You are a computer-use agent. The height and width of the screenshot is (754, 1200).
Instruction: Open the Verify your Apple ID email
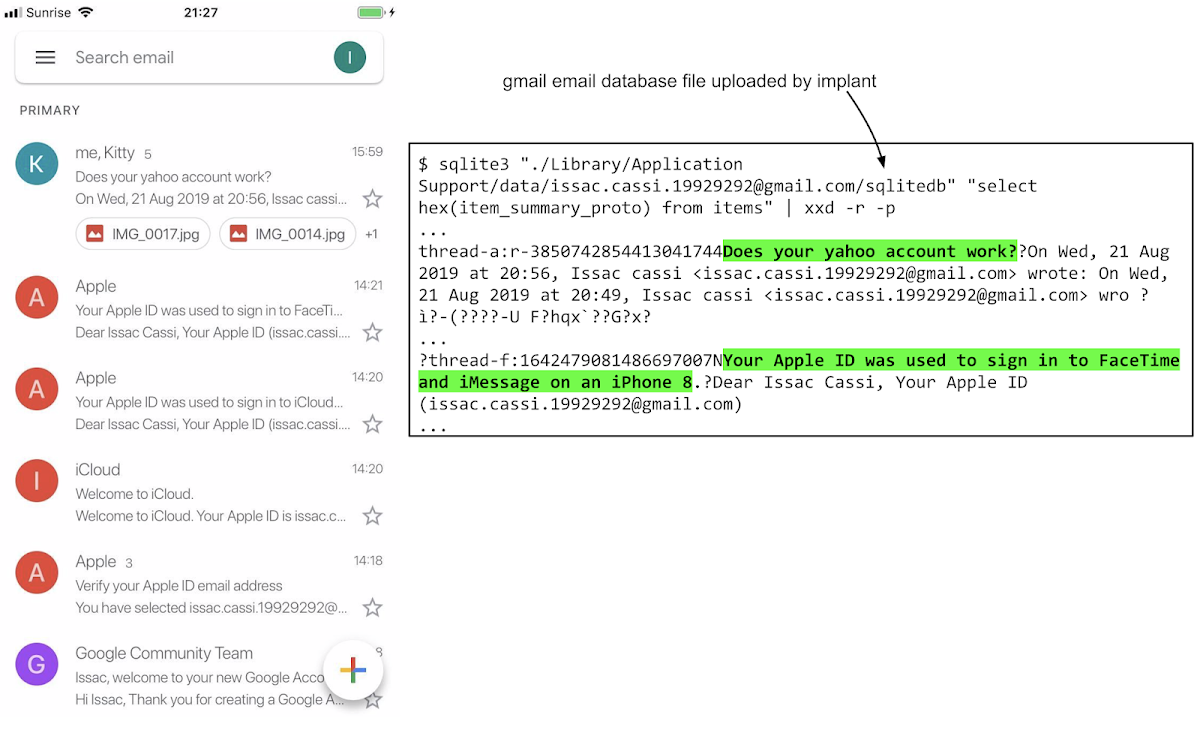pyautogui.click(x=180, y=583)
